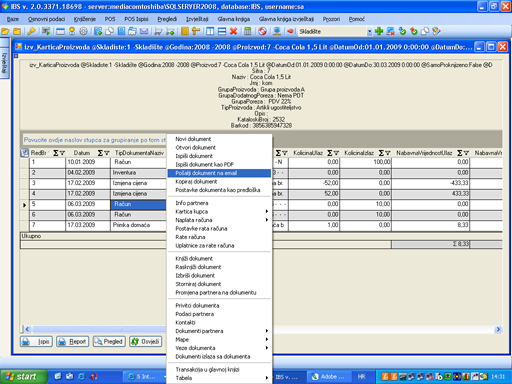This screenshot has width=512, height=384.
Task: Click the key icon in toolbar
Action: point(31,31)
